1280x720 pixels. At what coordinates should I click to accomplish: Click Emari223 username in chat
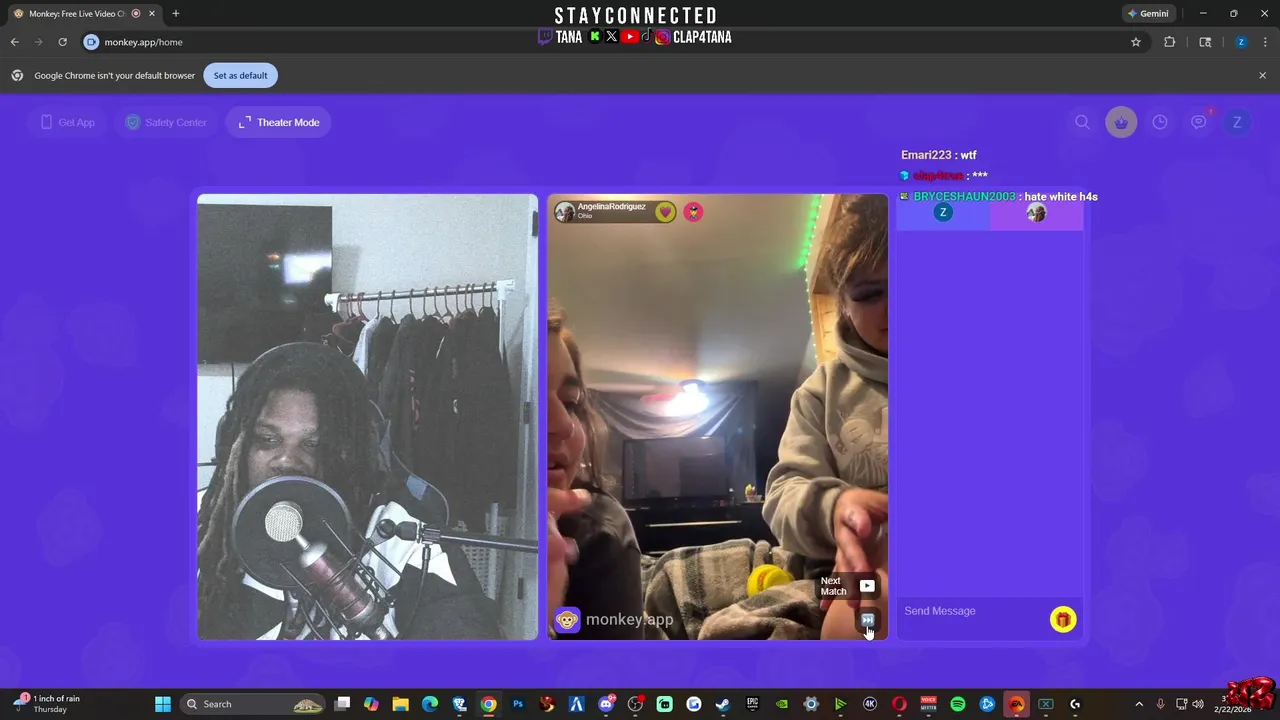tap(926, 155)
